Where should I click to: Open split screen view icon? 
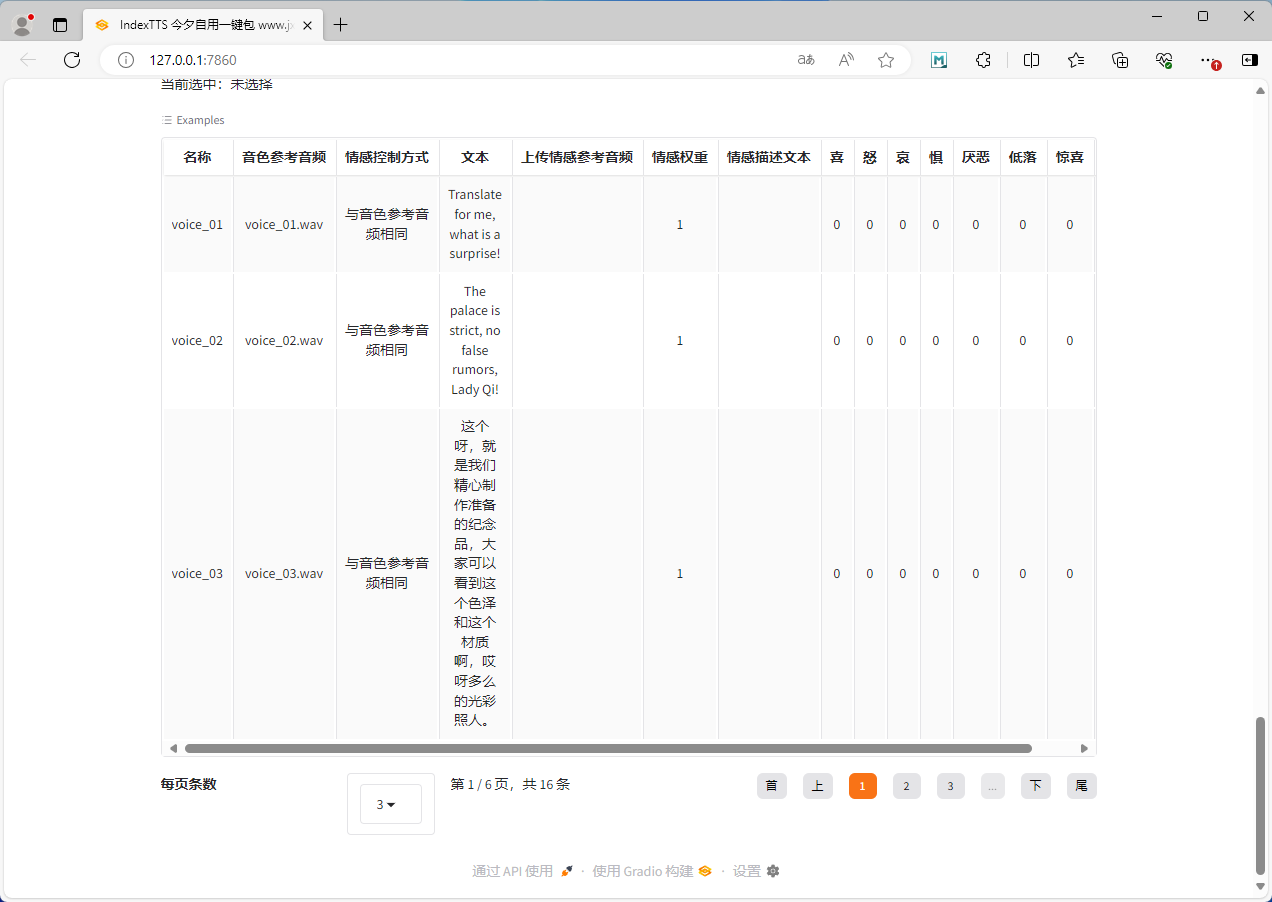pos(1031,60)
